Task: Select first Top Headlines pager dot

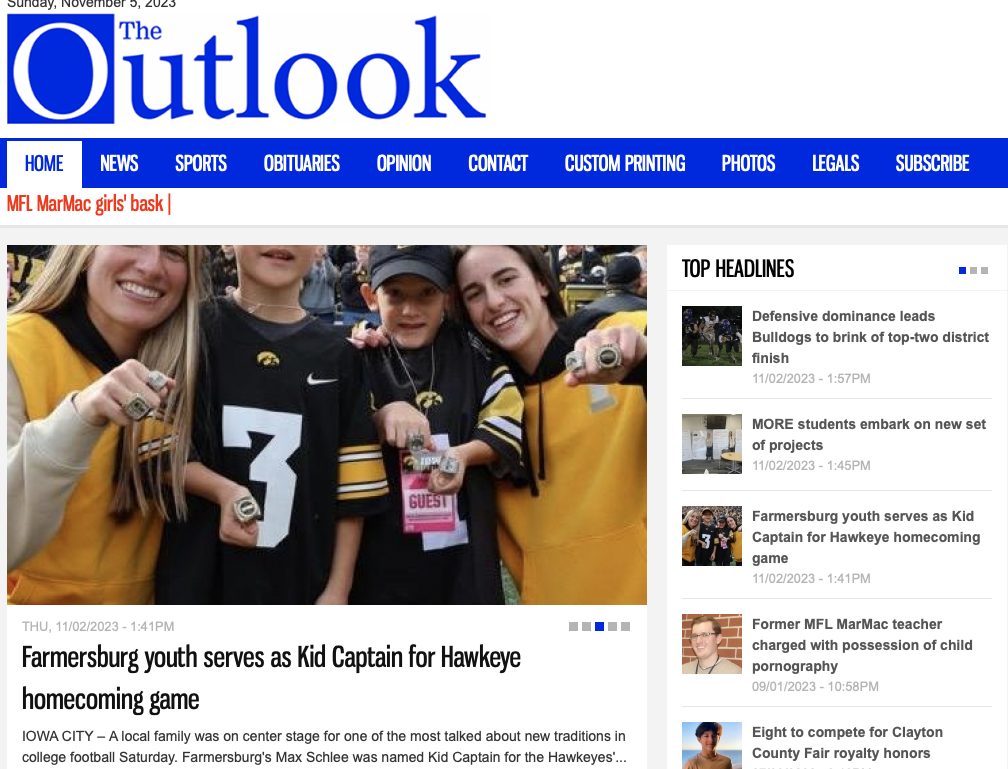Action: pyautogui.click(x=962, y=271)
